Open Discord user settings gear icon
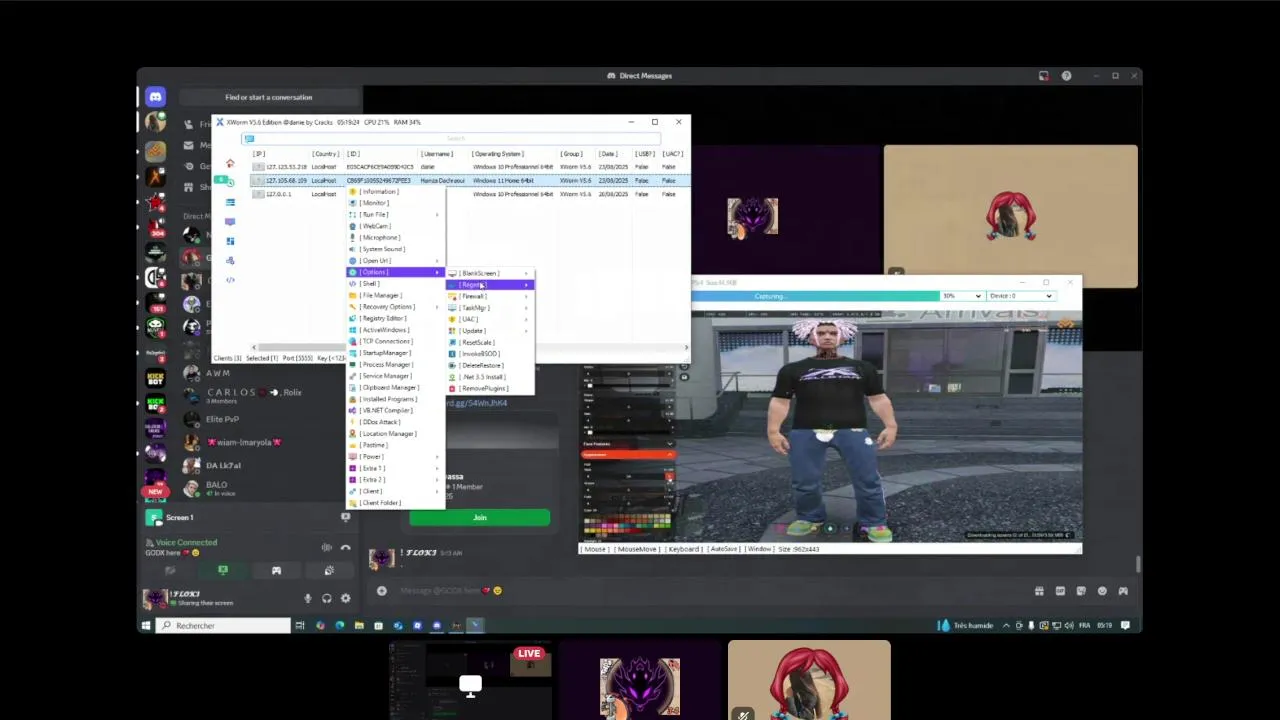The height and width of the screenshot is (720, 1280). (x=345, y=598)
